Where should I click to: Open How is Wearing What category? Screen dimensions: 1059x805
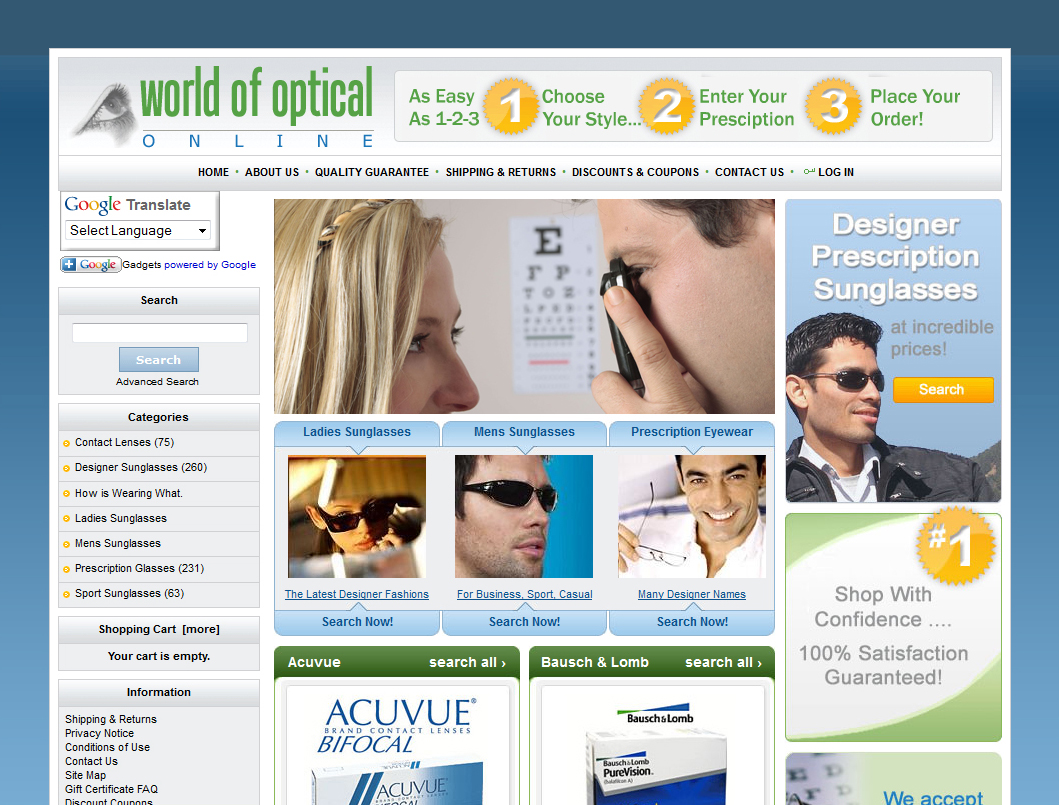128,493
